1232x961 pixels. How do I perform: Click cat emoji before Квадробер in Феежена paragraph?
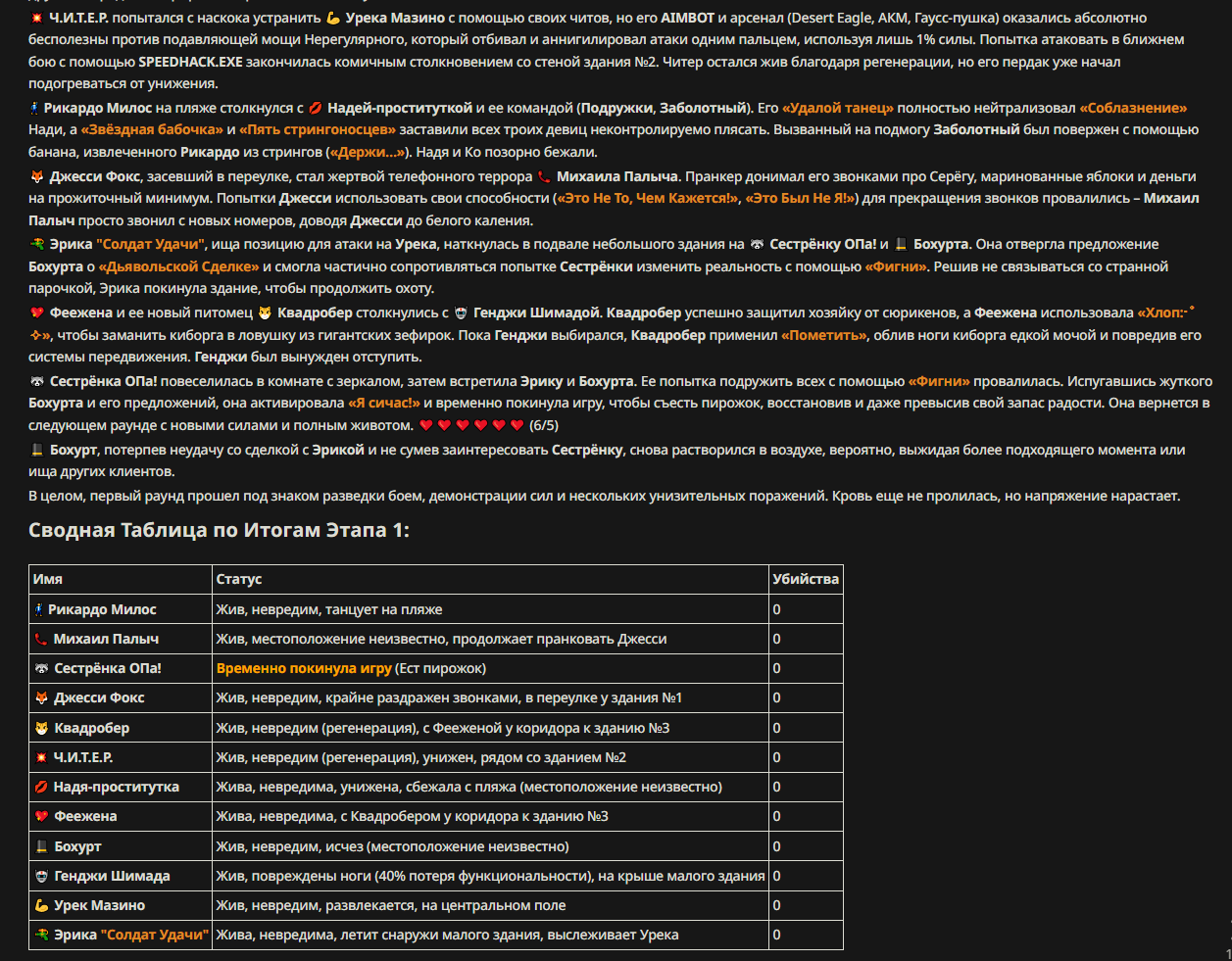[265, 312]
